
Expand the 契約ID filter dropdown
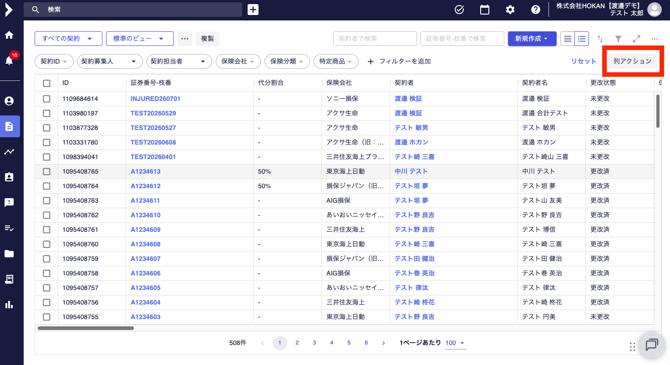tap(54, 62)
